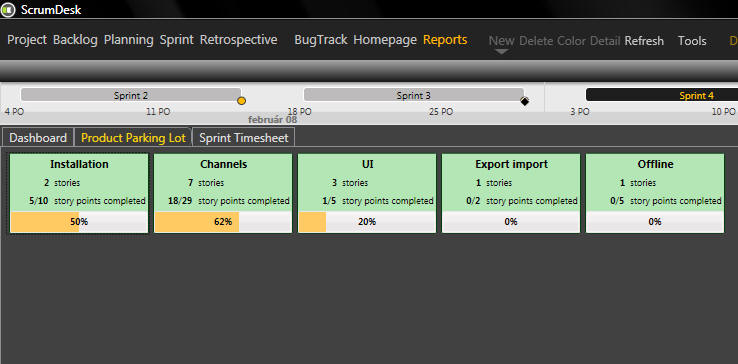This screenshot has width=738, height=364.
Task: Select the Product Parking Lot tab
Action: 133,138
